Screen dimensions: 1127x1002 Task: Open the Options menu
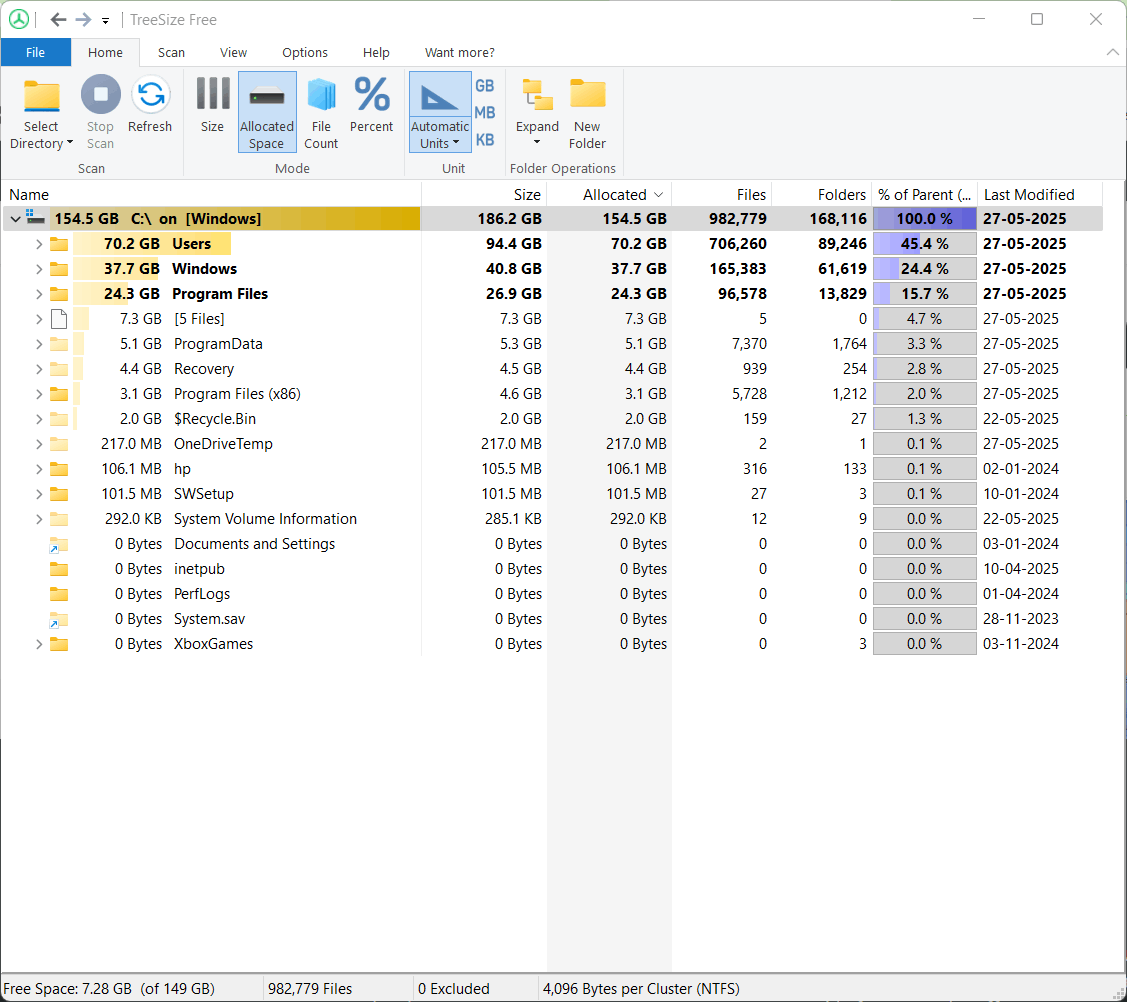tap(304, 52)
